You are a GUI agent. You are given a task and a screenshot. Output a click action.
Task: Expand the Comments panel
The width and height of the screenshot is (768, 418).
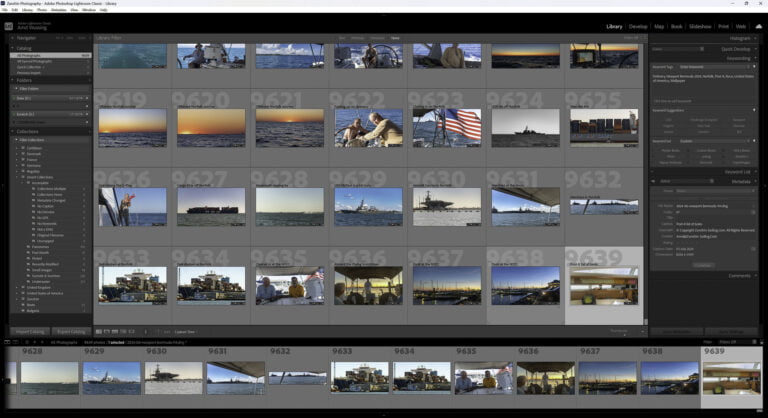[755, 275]
